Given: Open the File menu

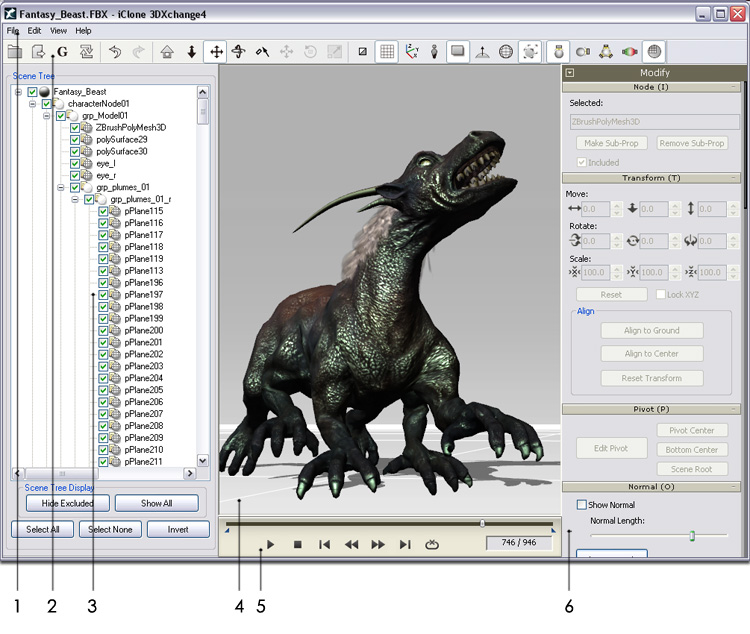Looking at the screenshot, I should 13,31.
